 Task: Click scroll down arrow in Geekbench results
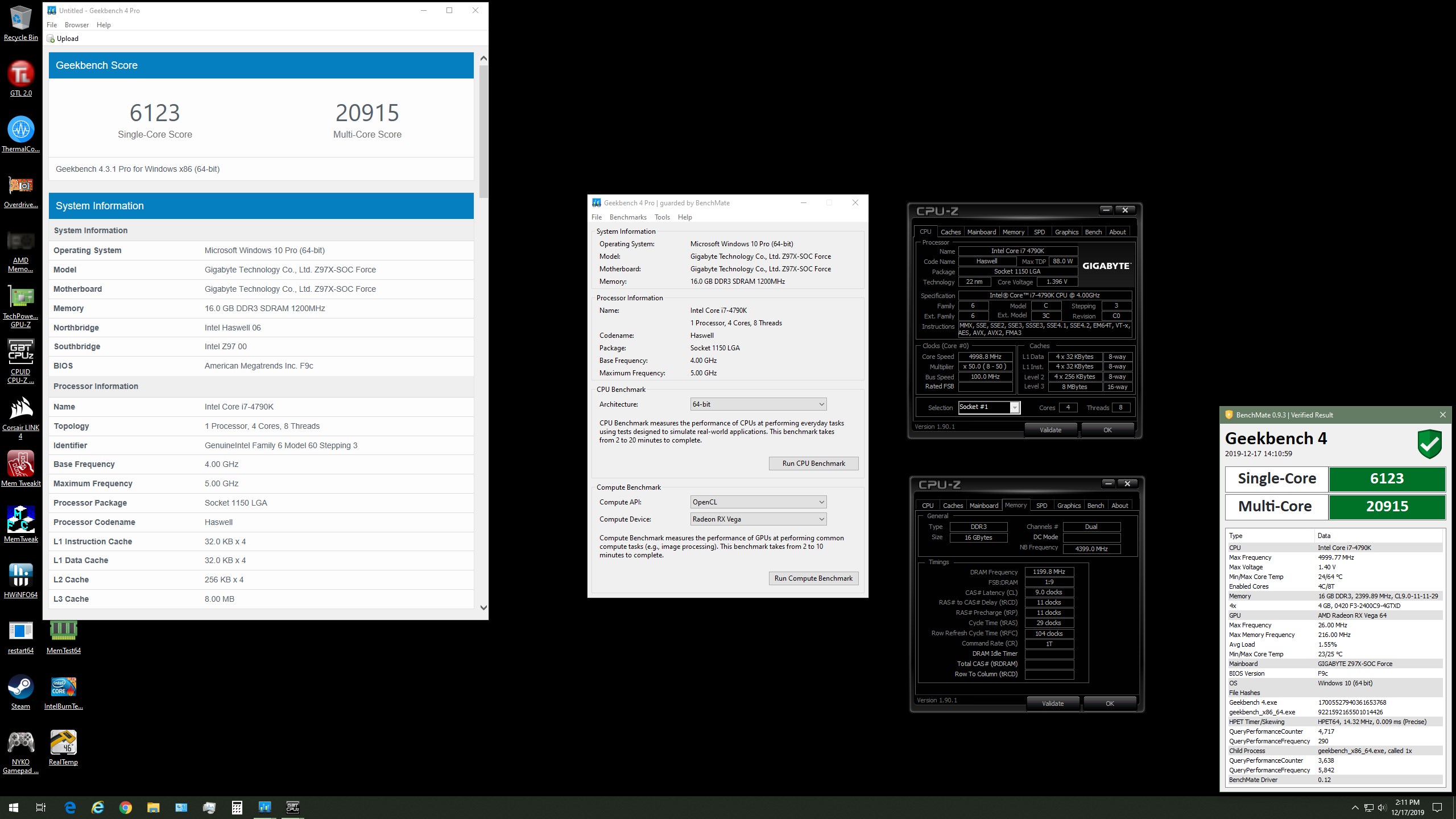tap(483, 607)
